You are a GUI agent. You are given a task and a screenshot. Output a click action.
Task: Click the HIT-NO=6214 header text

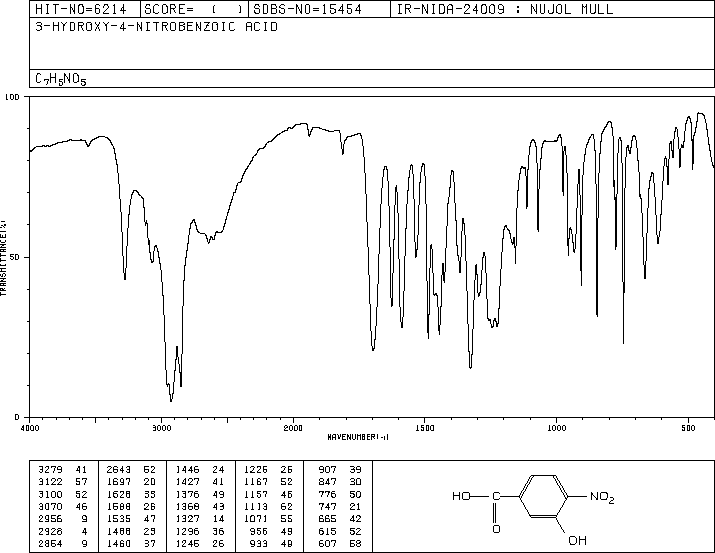point(81,9)
